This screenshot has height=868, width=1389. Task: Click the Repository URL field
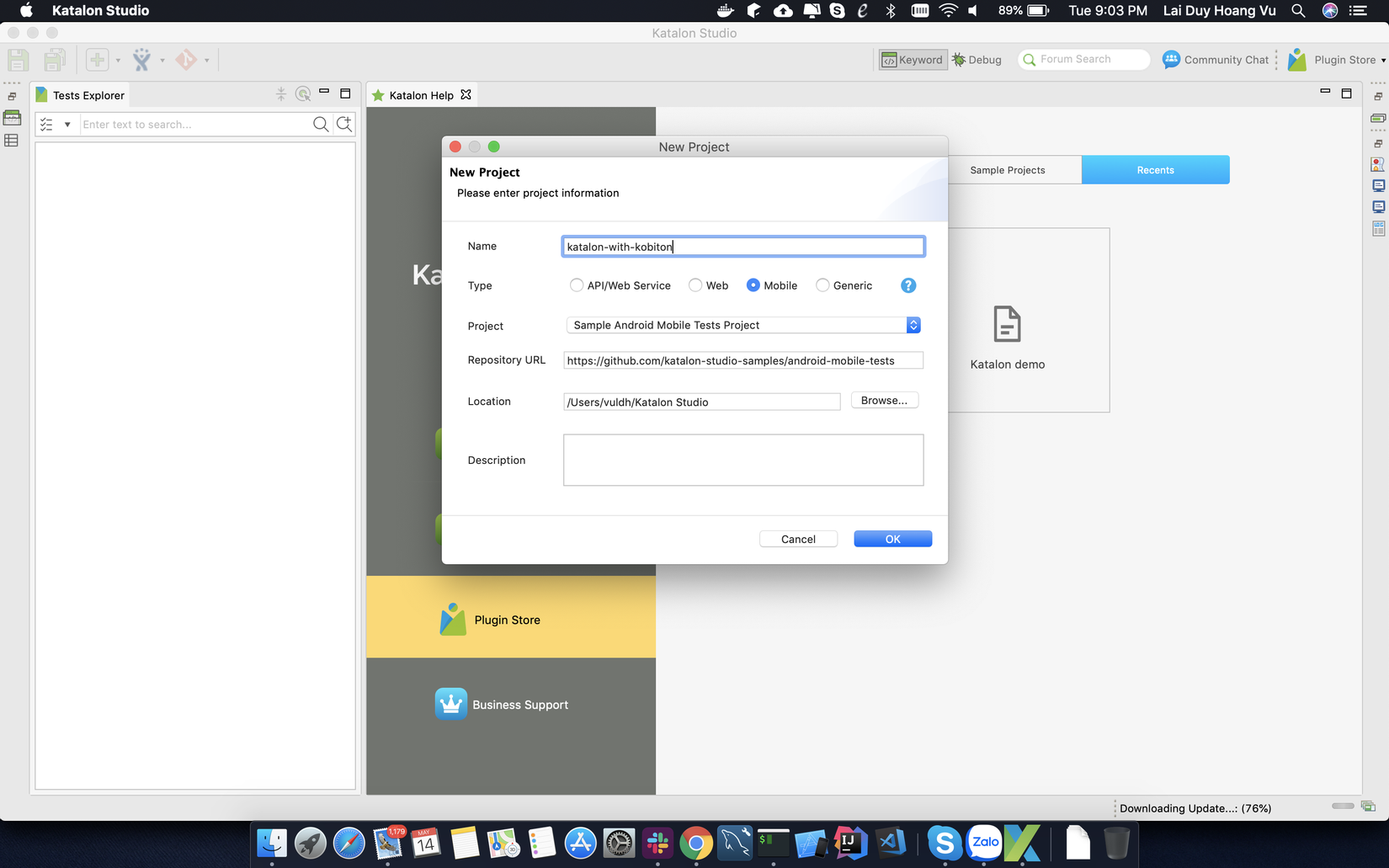click(x=743, y=360)
